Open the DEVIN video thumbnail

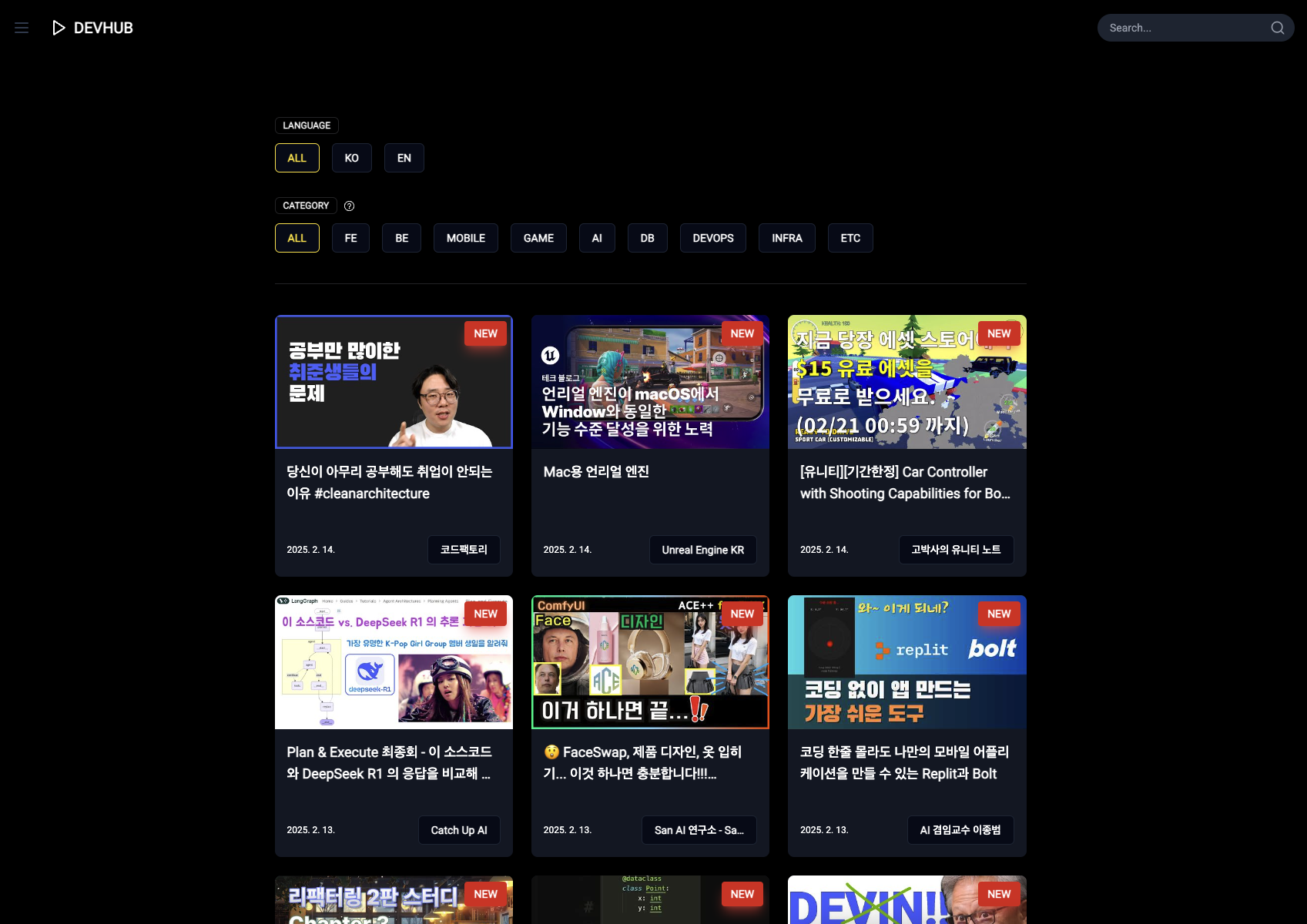point(907,899)
